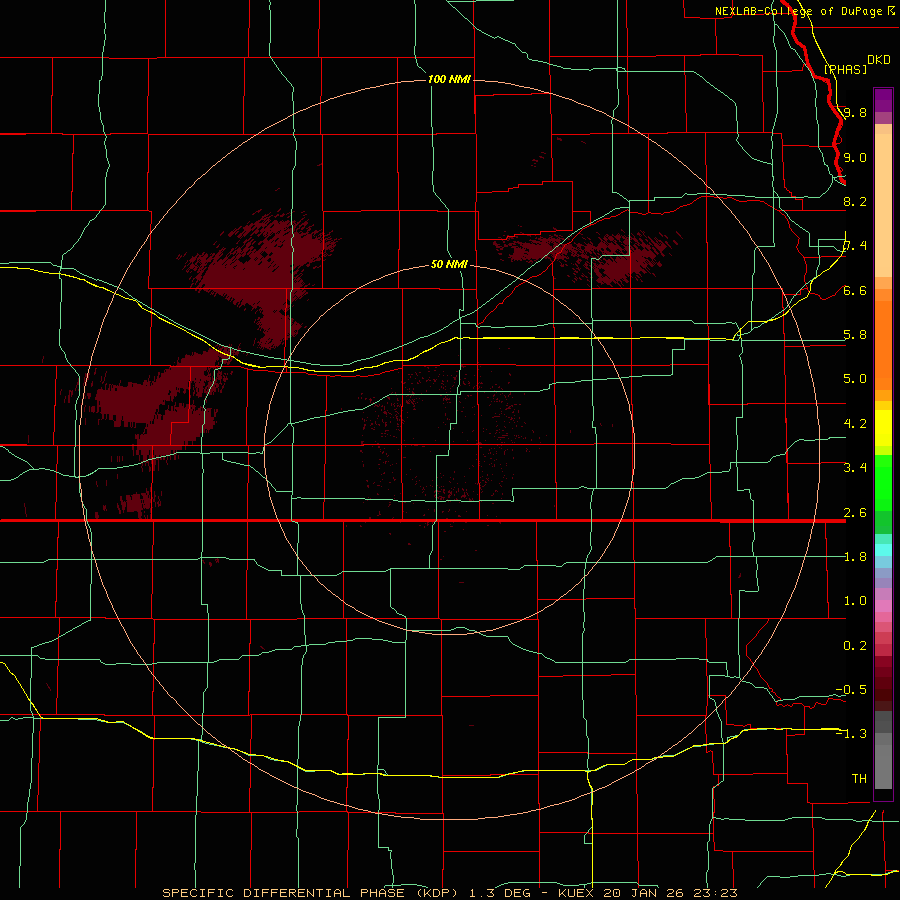Image resolution: width=900 pixels, height=900 pixels.
Task: Select the 6.6 value on the scale
Action: [855, 290]
